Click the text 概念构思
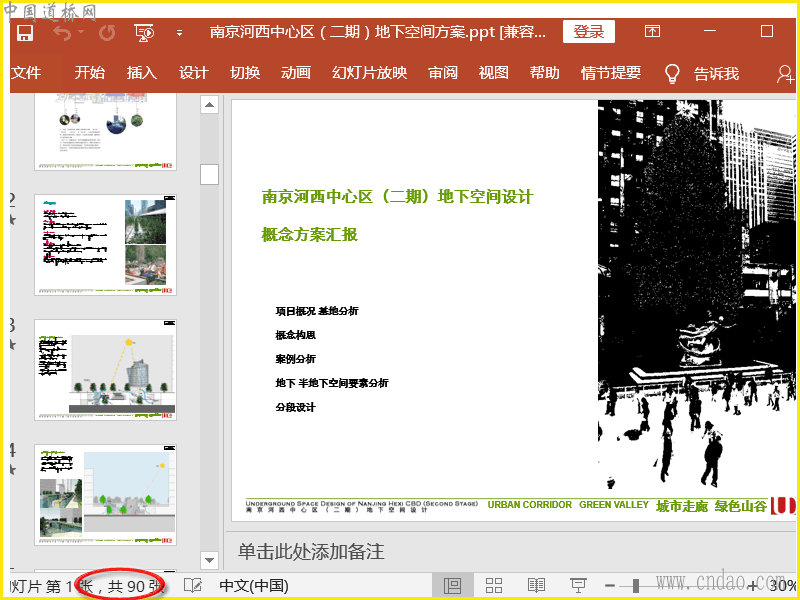The image size is (800, 600). pyautogui.click(x=295, y=335)
